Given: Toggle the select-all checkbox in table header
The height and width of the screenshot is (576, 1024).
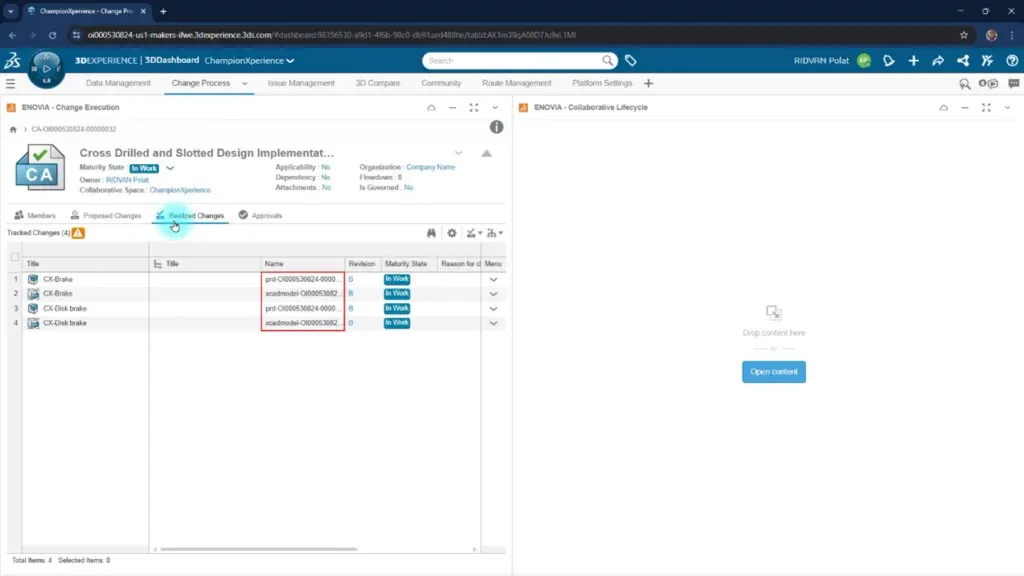Looking at the screenshot, I should click(15, 257).
